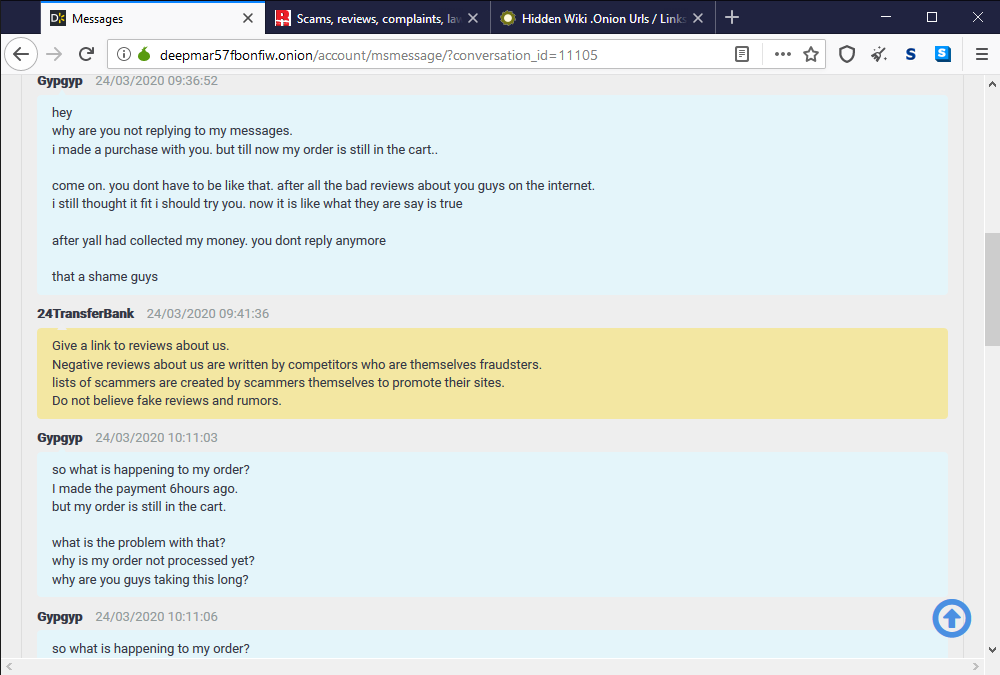This screenshot has height=675, width=1000.
Task: Click 'Negative reviews about us' line
Action: tap(297, 365)
